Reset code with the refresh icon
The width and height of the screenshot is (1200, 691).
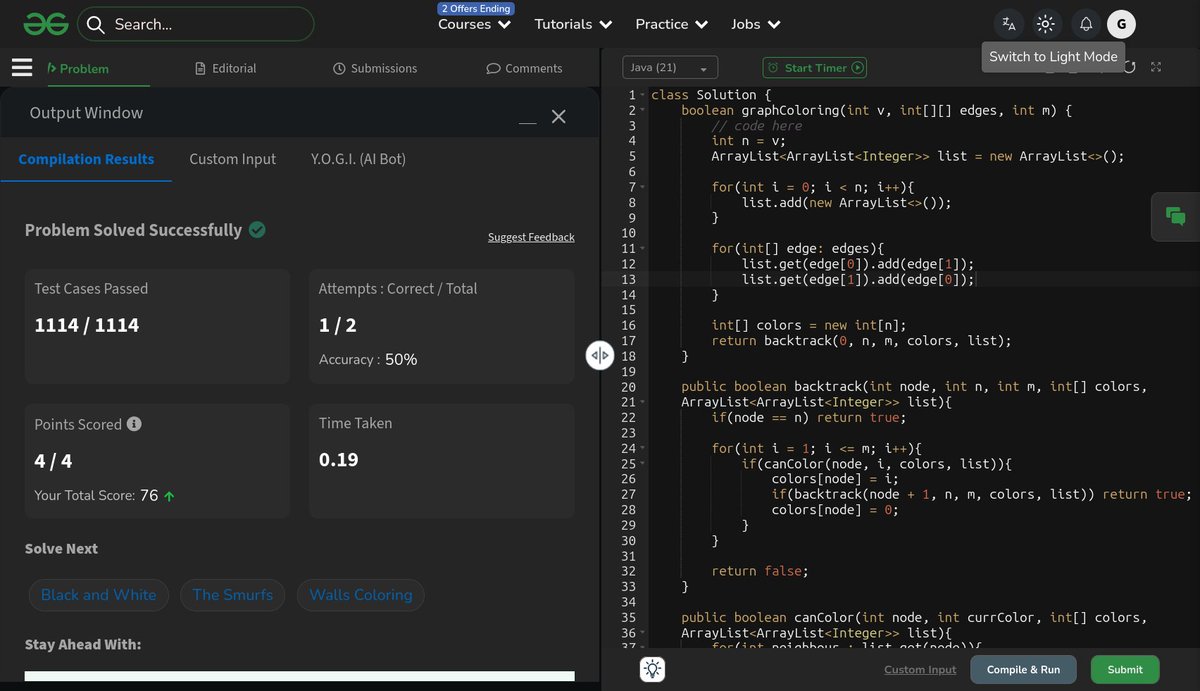tap(1129, 67)
